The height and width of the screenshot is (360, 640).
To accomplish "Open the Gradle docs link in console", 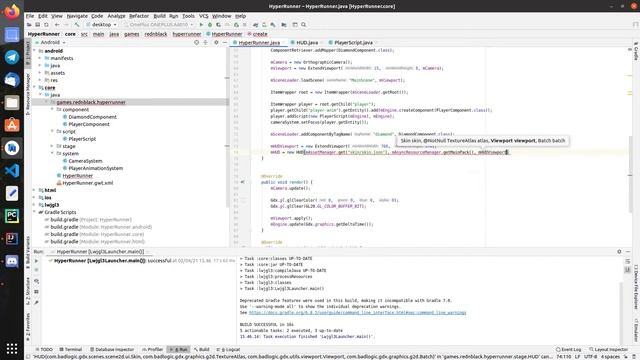I will [357, 313].
